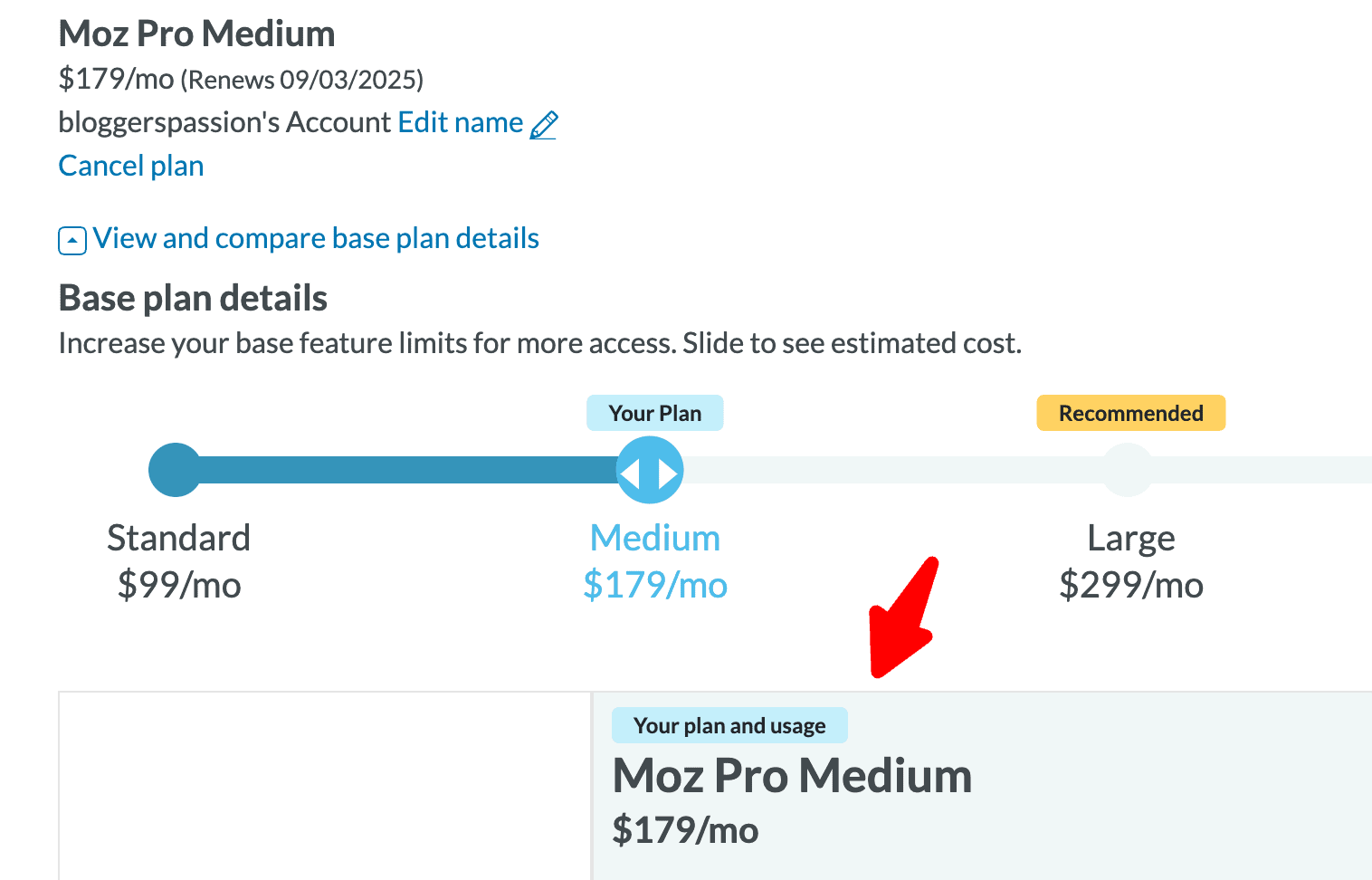Click the Edit name link
The height and width of the screenshot is (880, 1372).
[x=460, y=122]
